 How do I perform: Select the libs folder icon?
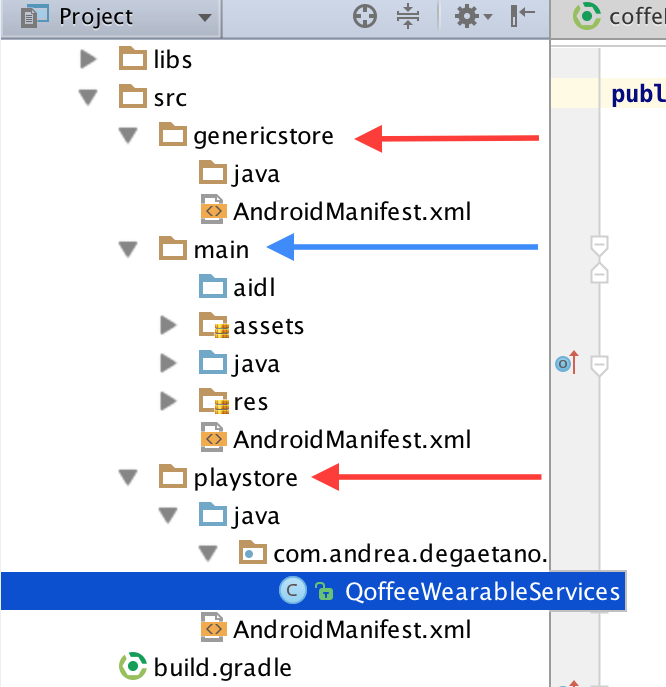click(x=133, y=58)
